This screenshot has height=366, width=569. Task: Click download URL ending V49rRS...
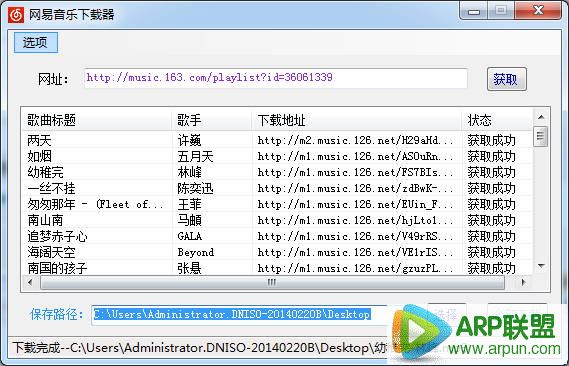coord(355,236)
